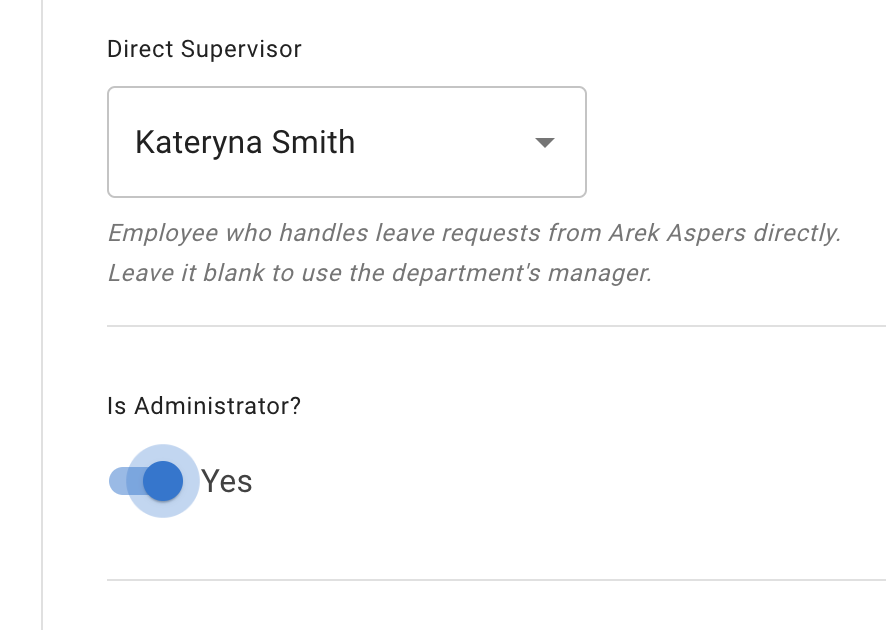
Task: Click the left form border line
Action: coord(41,315)
